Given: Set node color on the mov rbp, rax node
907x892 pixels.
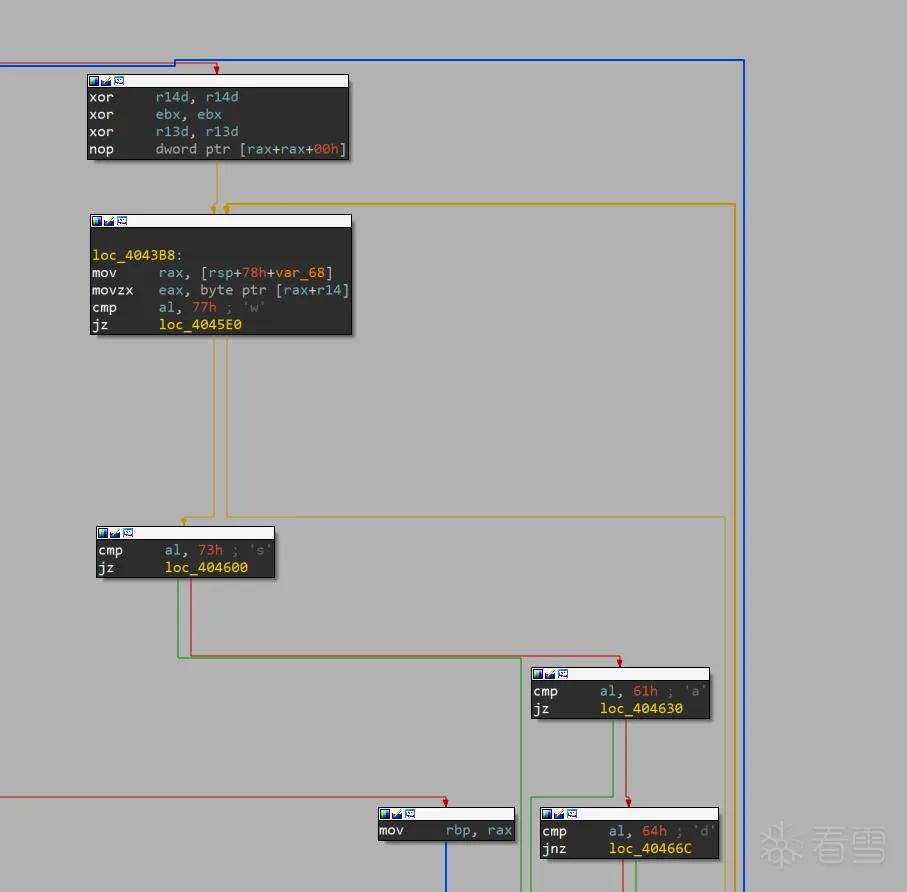Looking at the screenshot, I should point(385,814).
